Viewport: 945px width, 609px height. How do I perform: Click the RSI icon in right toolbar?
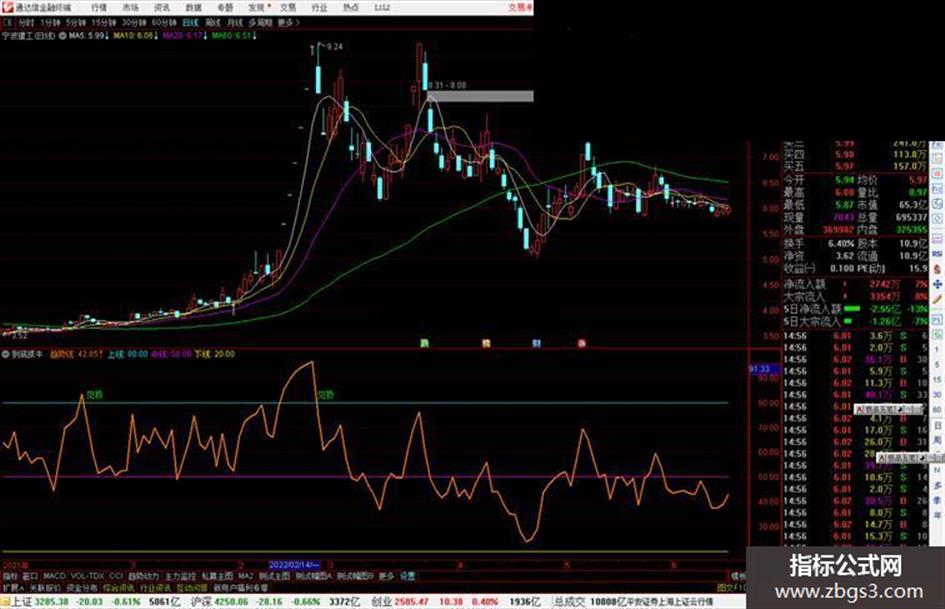[937, 254]
